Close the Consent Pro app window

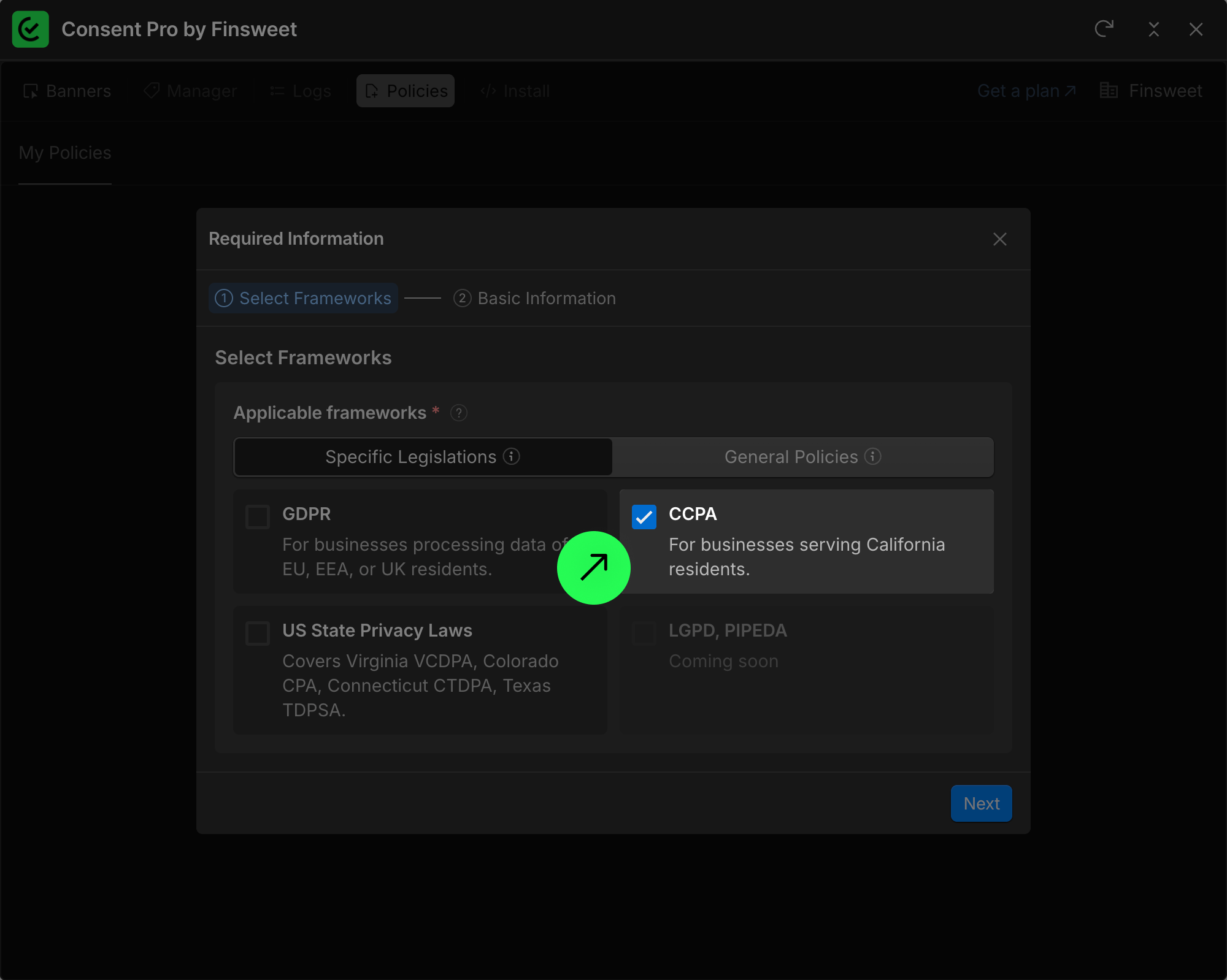coord(1196,29)
